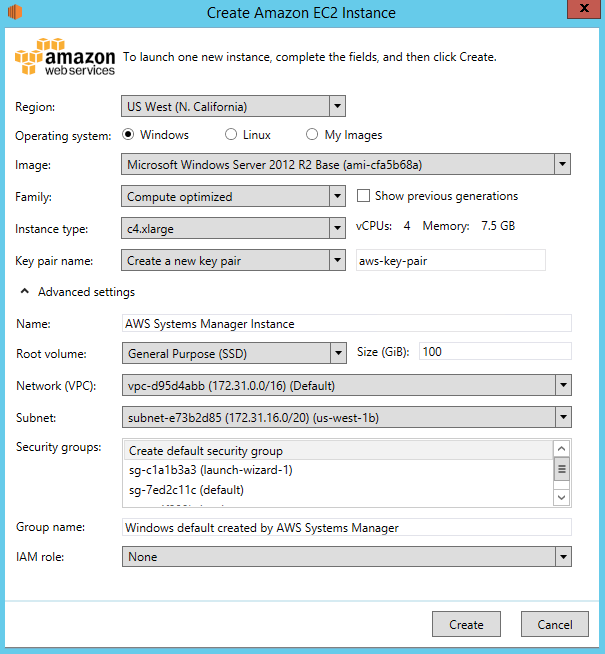The image size is (605, 654).
Task: Click the Amazon Web Services logo
Action: click(65, 57)
